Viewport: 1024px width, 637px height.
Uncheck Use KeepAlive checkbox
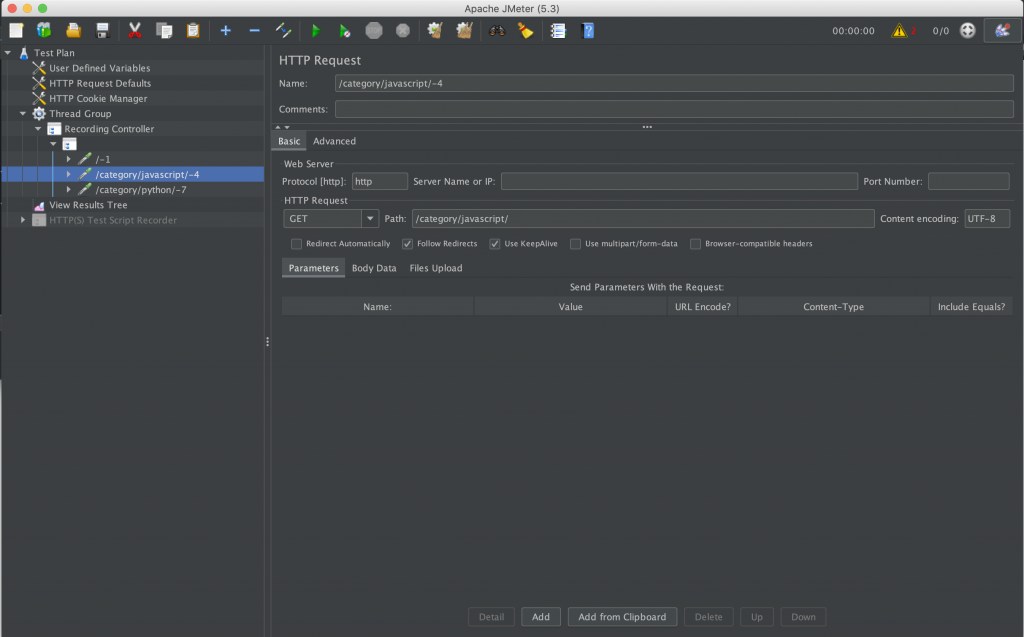(494, 244)
